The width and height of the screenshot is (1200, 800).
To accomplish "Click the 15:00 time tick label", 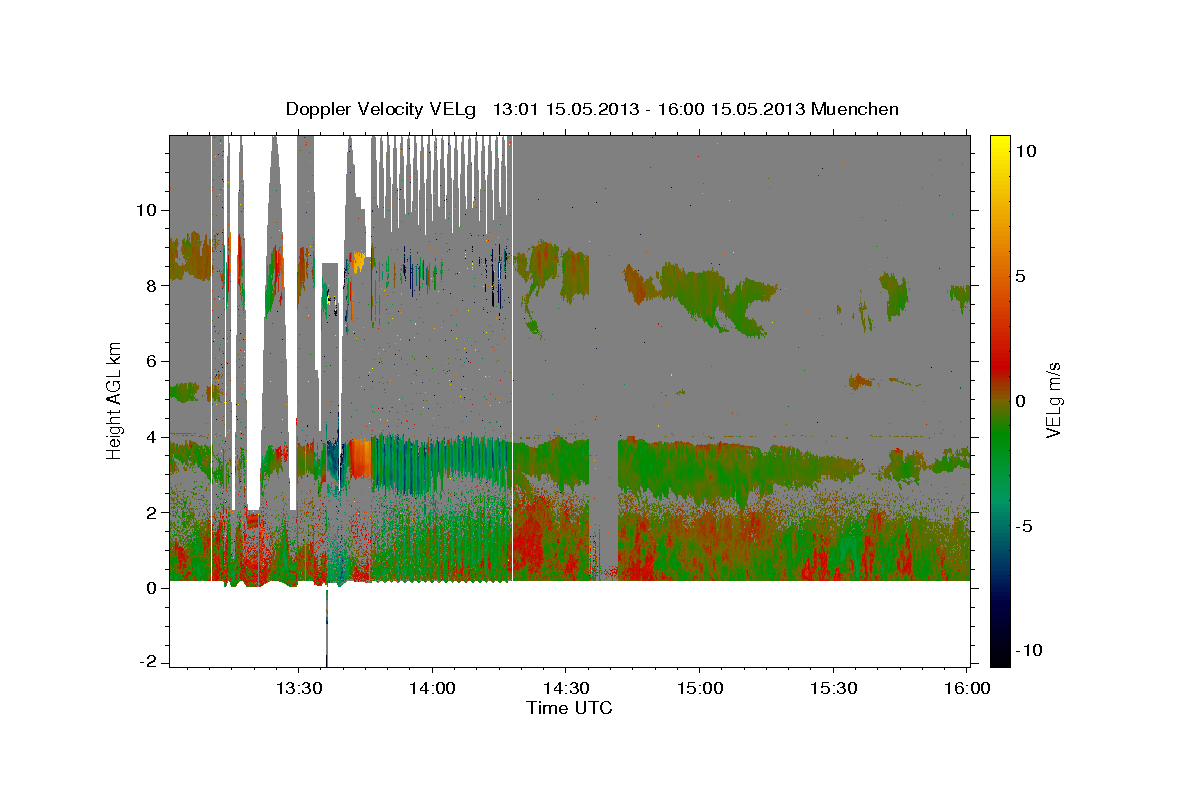I will 699,689.
